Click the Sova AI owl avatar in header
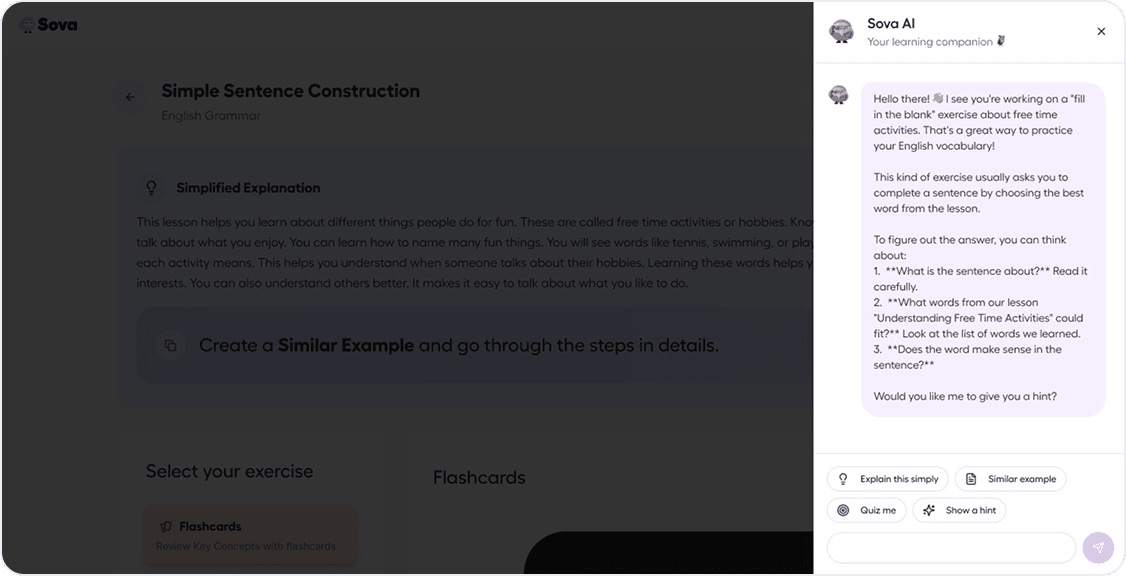The image size is (1126, 576). point(842,32)
